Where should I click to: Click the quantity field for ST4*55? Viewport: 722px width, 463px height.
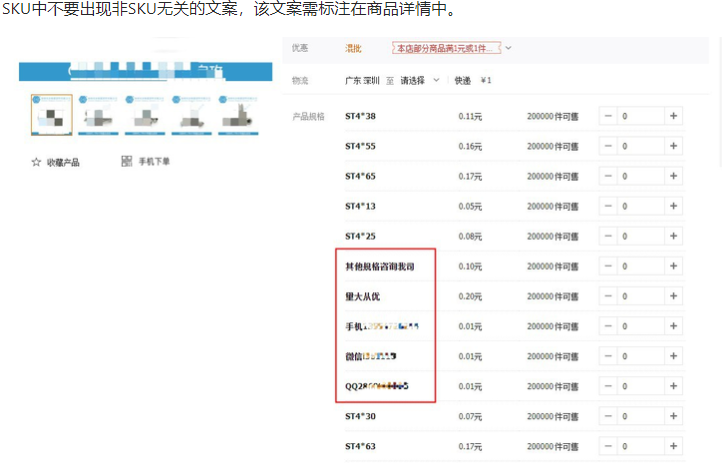coord(640,146)
